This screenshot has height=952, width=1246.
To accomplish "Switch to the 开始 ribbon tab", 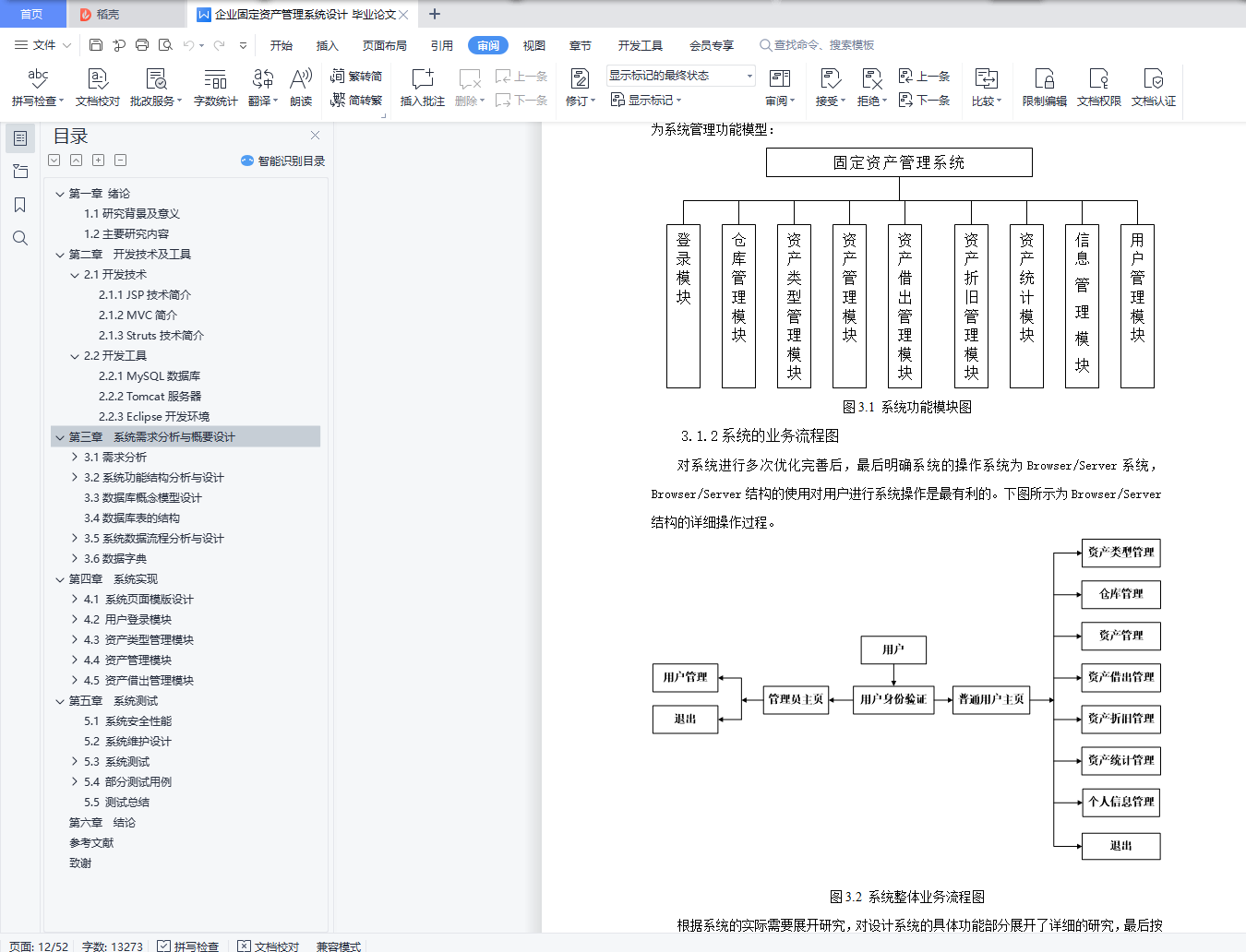I will click(x=282, y=45).
